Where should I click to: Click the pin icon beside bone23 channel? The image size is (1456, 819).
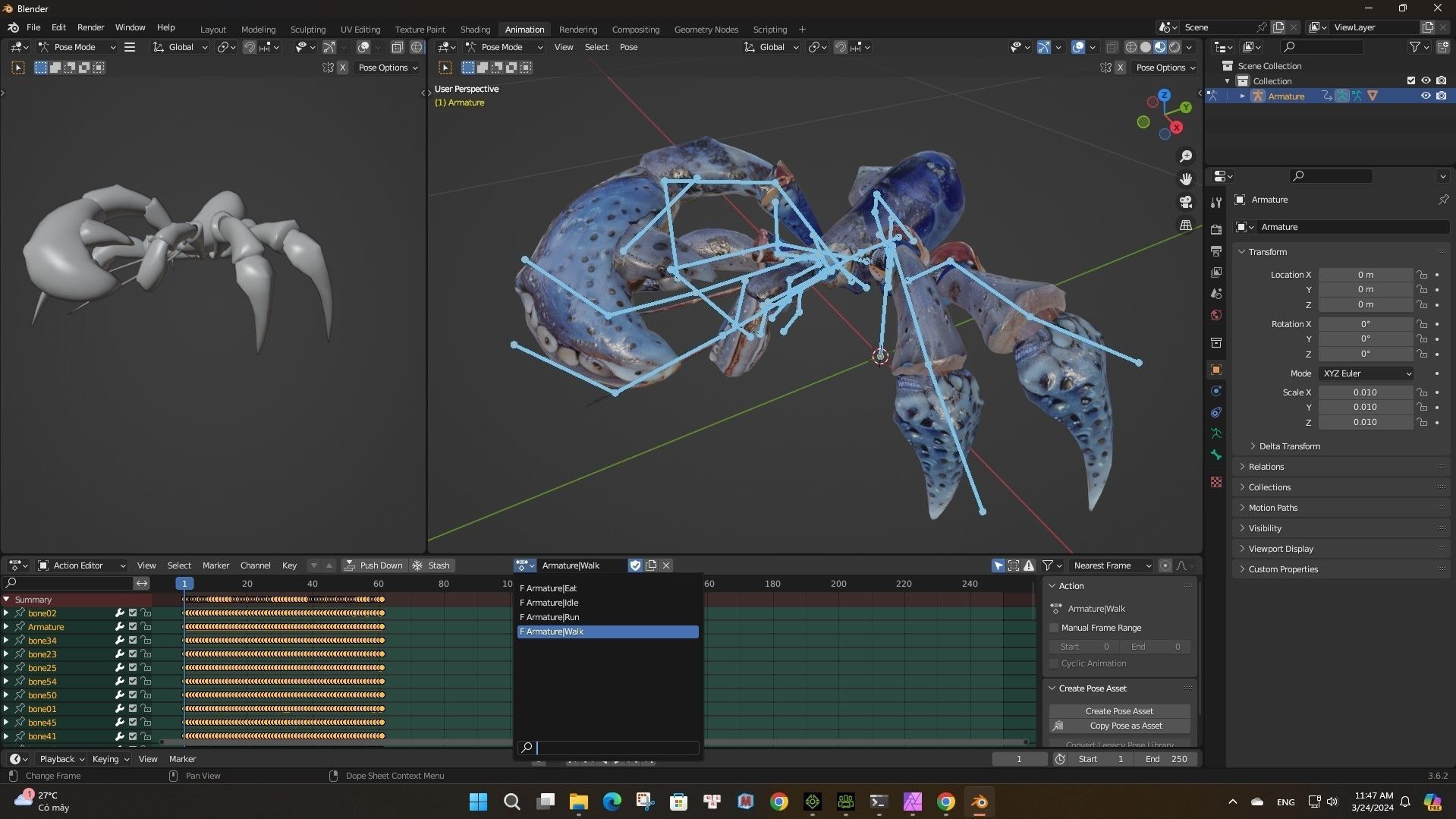pyautogui.click(x=20, y=654)
